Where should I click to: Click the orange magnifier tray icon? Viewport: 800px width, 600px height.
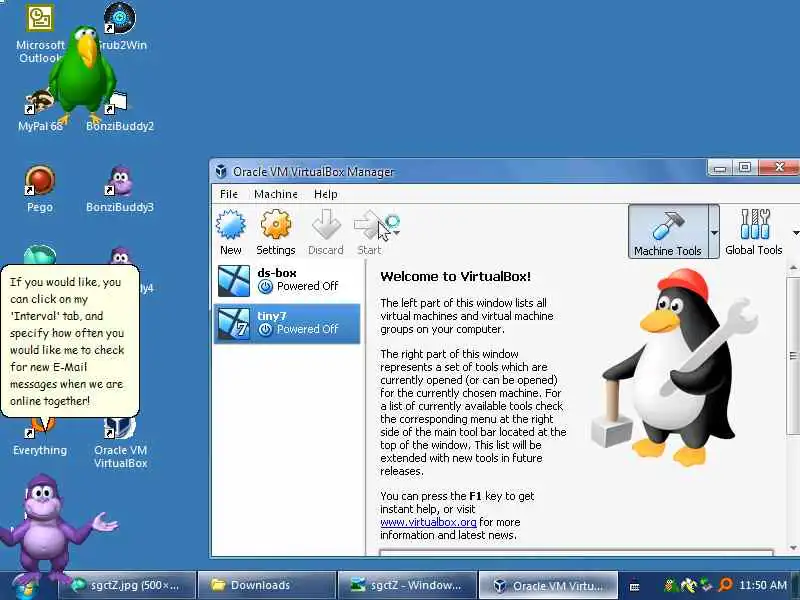coord(724,585)
